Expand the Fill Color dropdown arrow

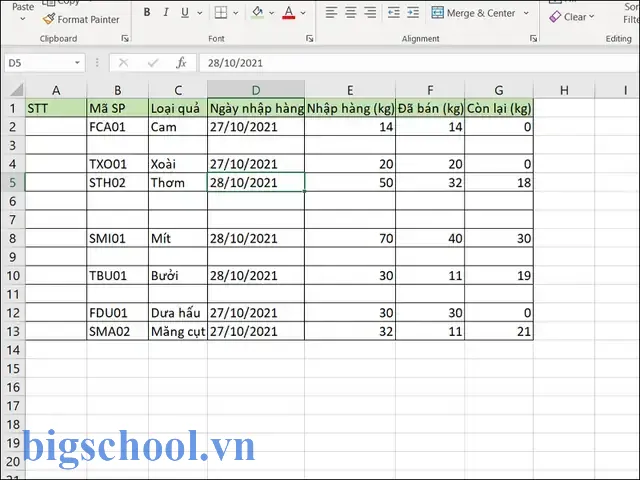pos(272,13)
